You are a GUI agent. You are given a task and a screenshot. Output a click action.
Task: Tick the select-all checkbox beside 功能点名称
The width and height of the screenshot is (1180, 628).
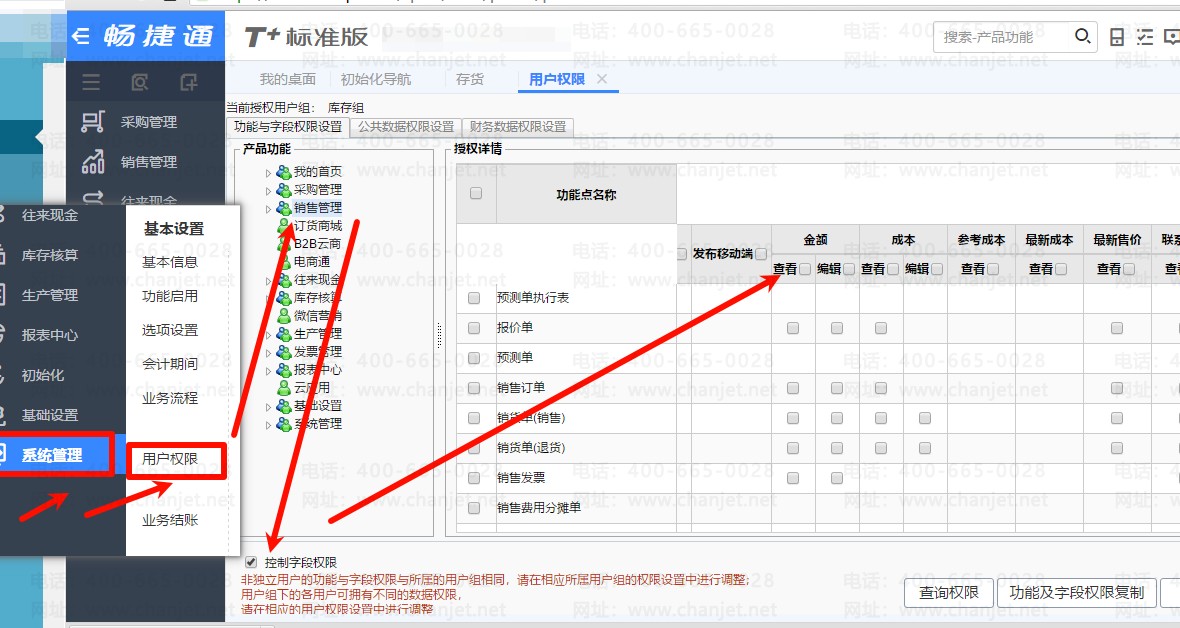point(476,194)
